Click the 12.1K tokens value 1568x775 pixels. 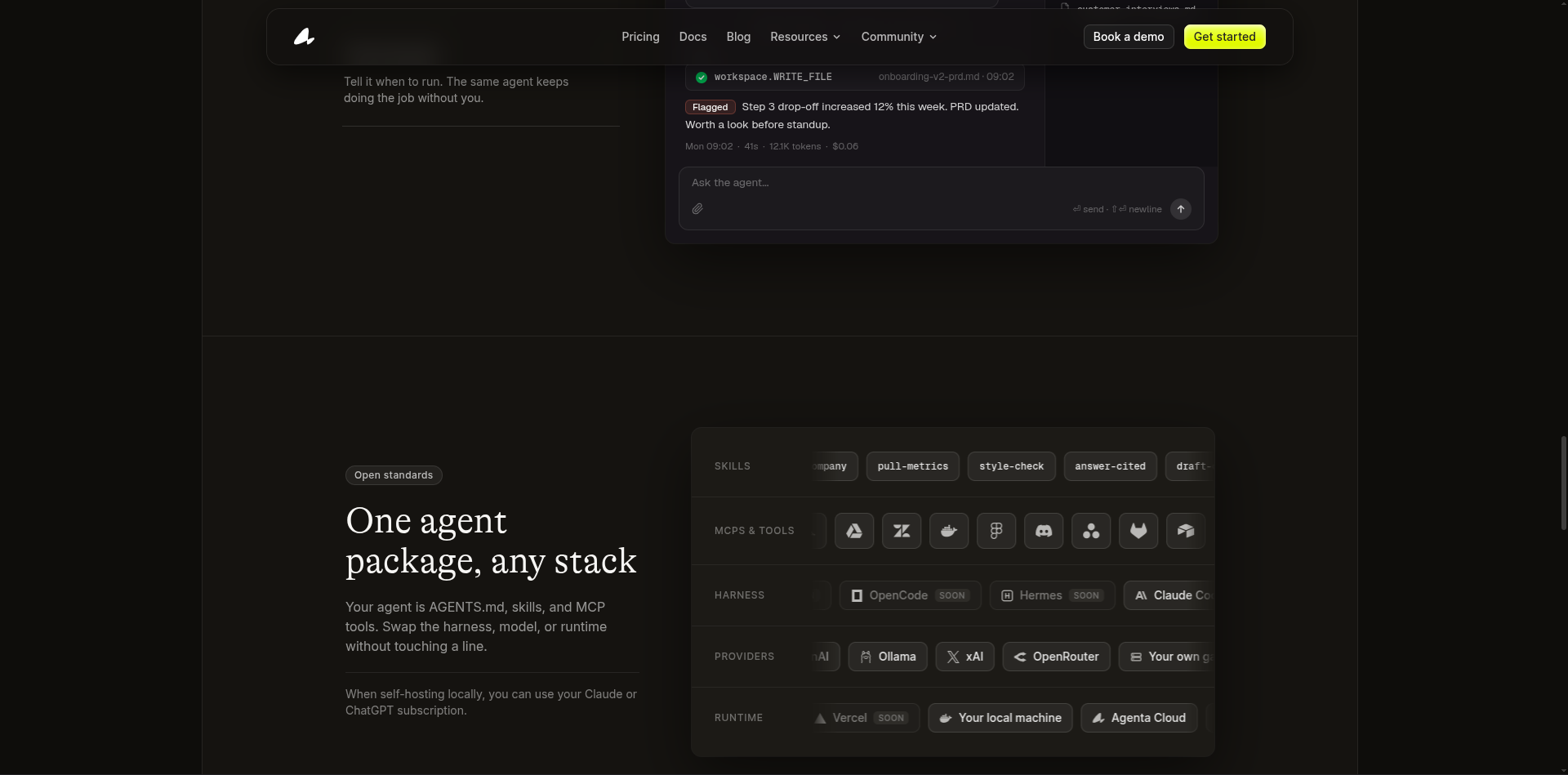point(795,146)
